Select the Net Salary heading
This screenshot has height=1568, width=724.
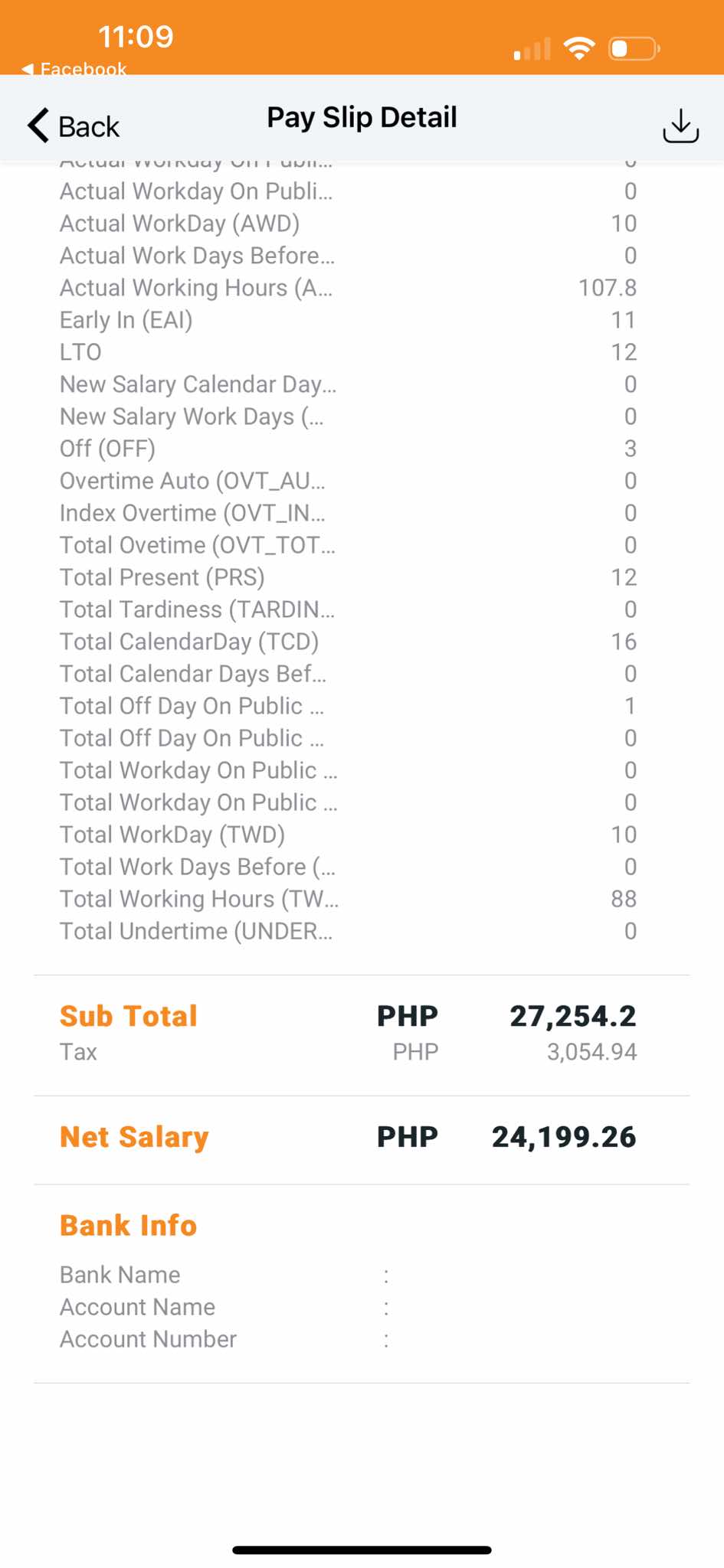click(134, 1137)
